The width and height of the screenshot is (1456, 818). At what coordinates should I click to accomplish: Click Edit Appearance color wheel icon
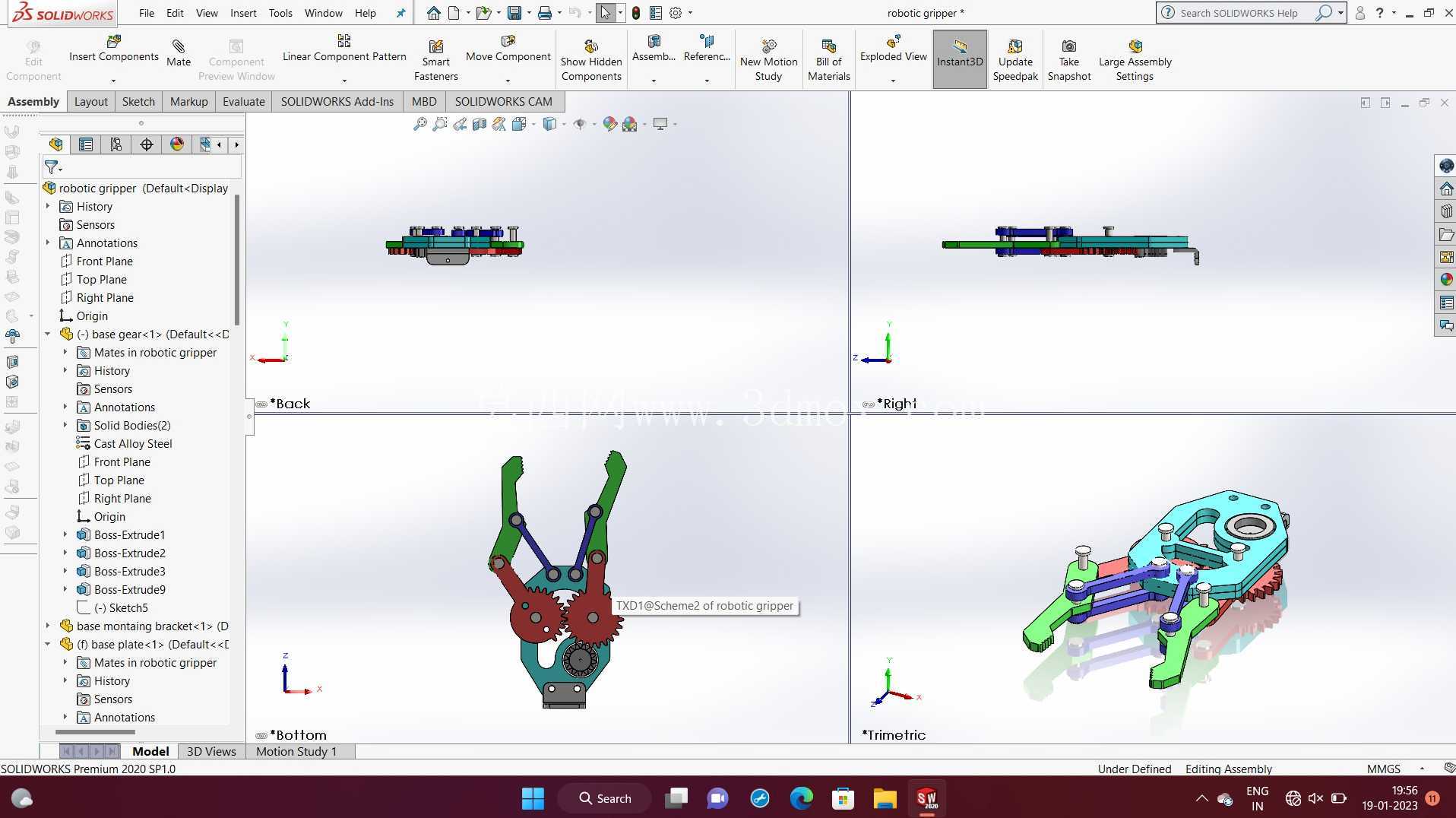coord(609,124)
